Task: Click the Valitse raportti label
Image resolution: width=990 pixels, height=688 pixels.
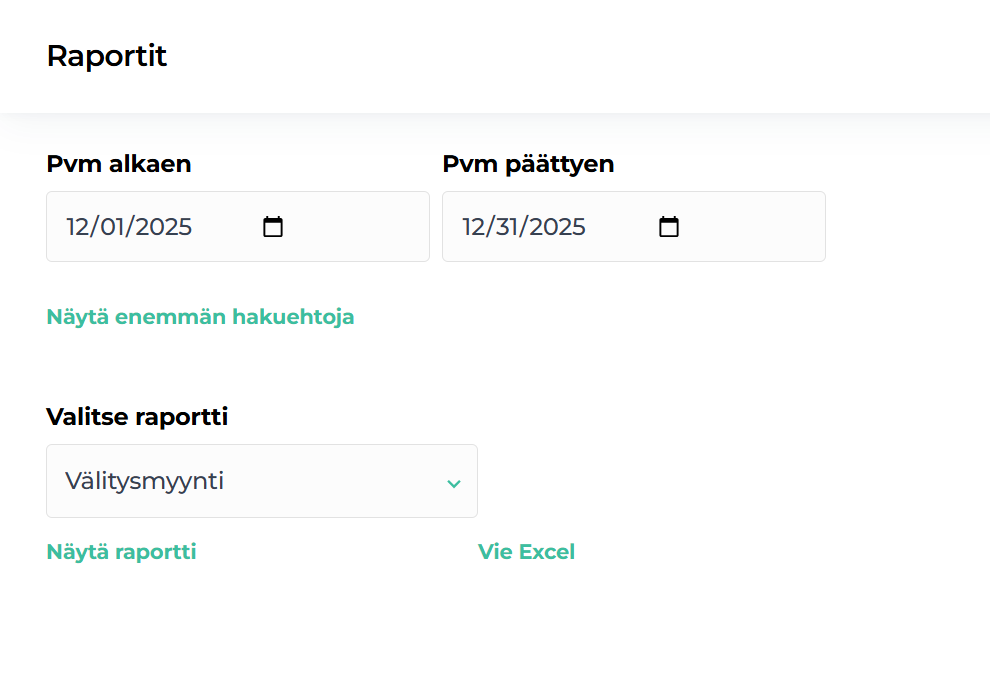Action: coord(137,417)
